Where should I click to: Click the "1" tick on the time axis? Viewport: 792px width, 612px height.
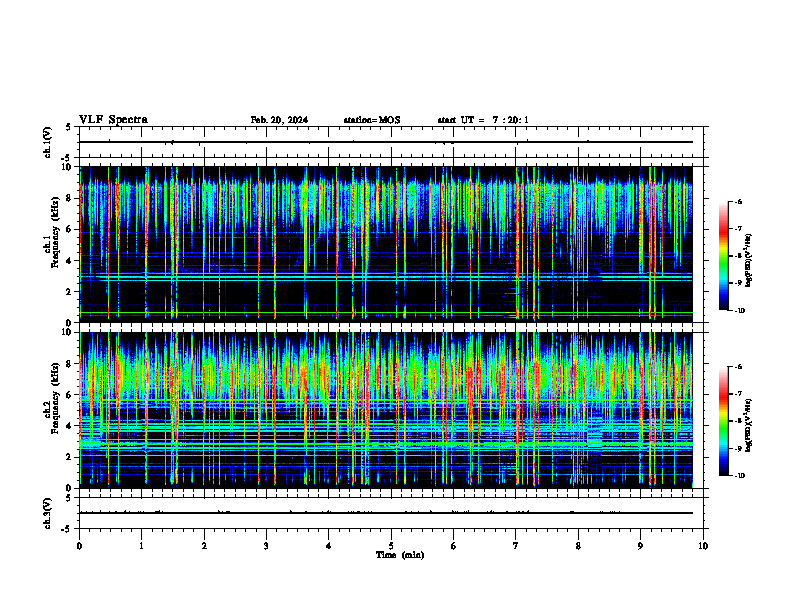[141, 546]
